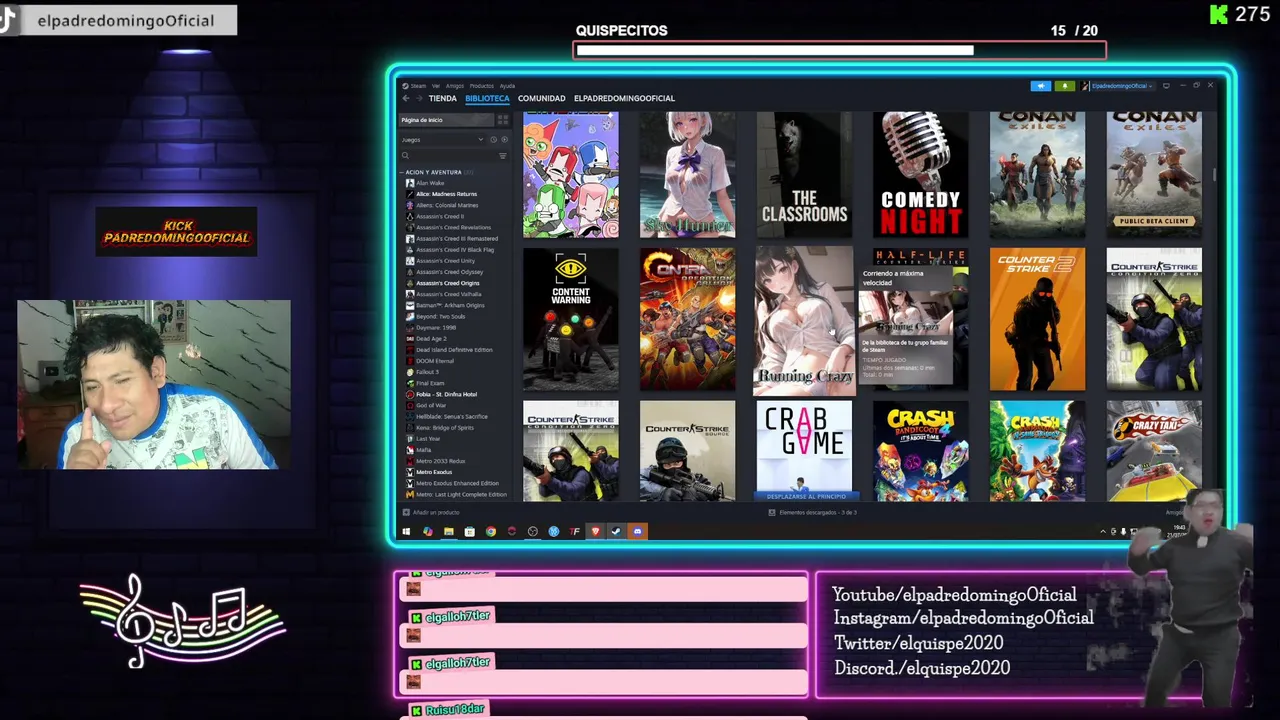Click the Página de inicio button
Screen dimensions: 1280x720
pos(446,120)
